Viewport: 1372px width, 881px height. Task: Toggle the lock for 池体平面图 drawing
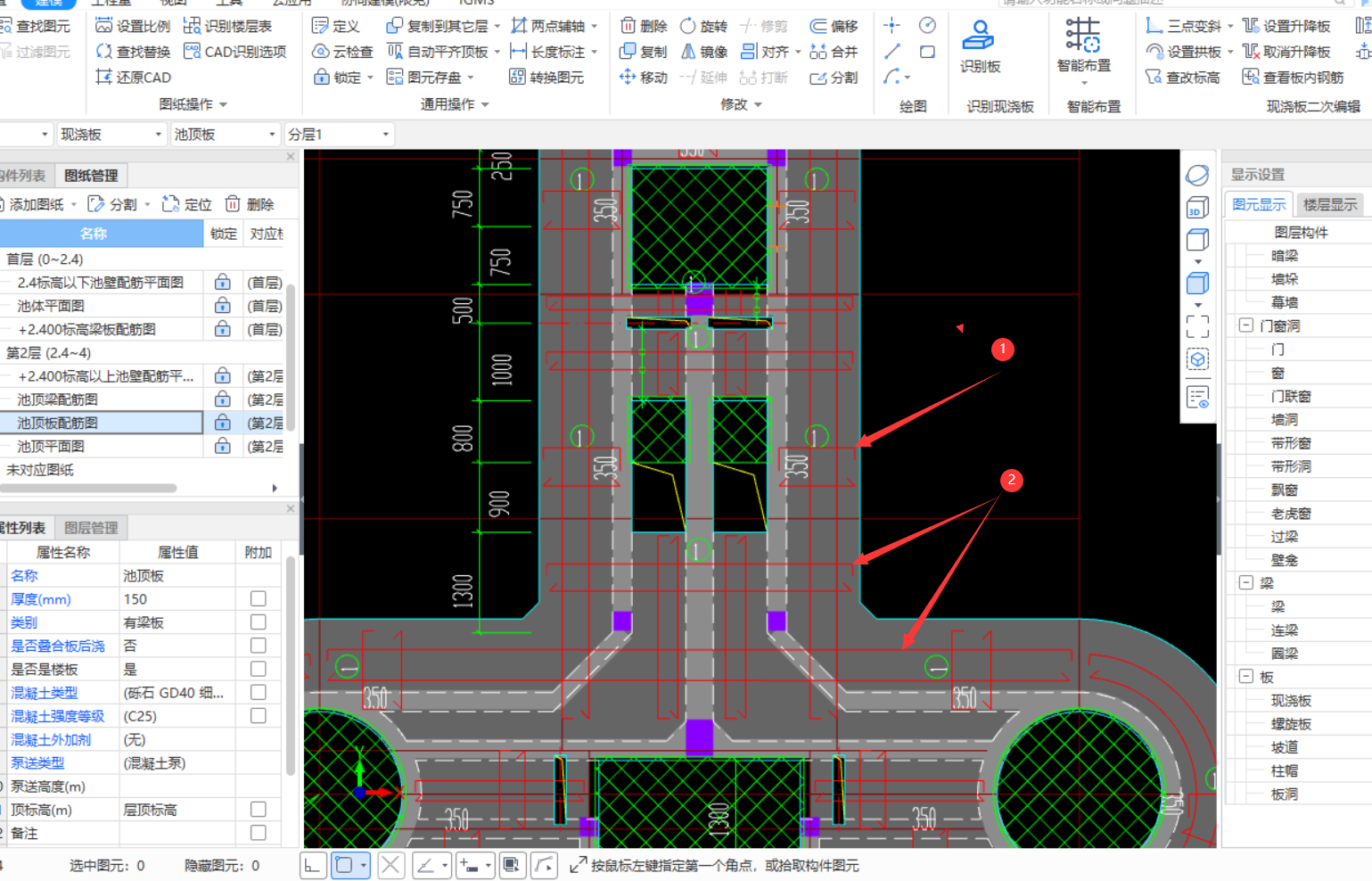pos(223,306)
